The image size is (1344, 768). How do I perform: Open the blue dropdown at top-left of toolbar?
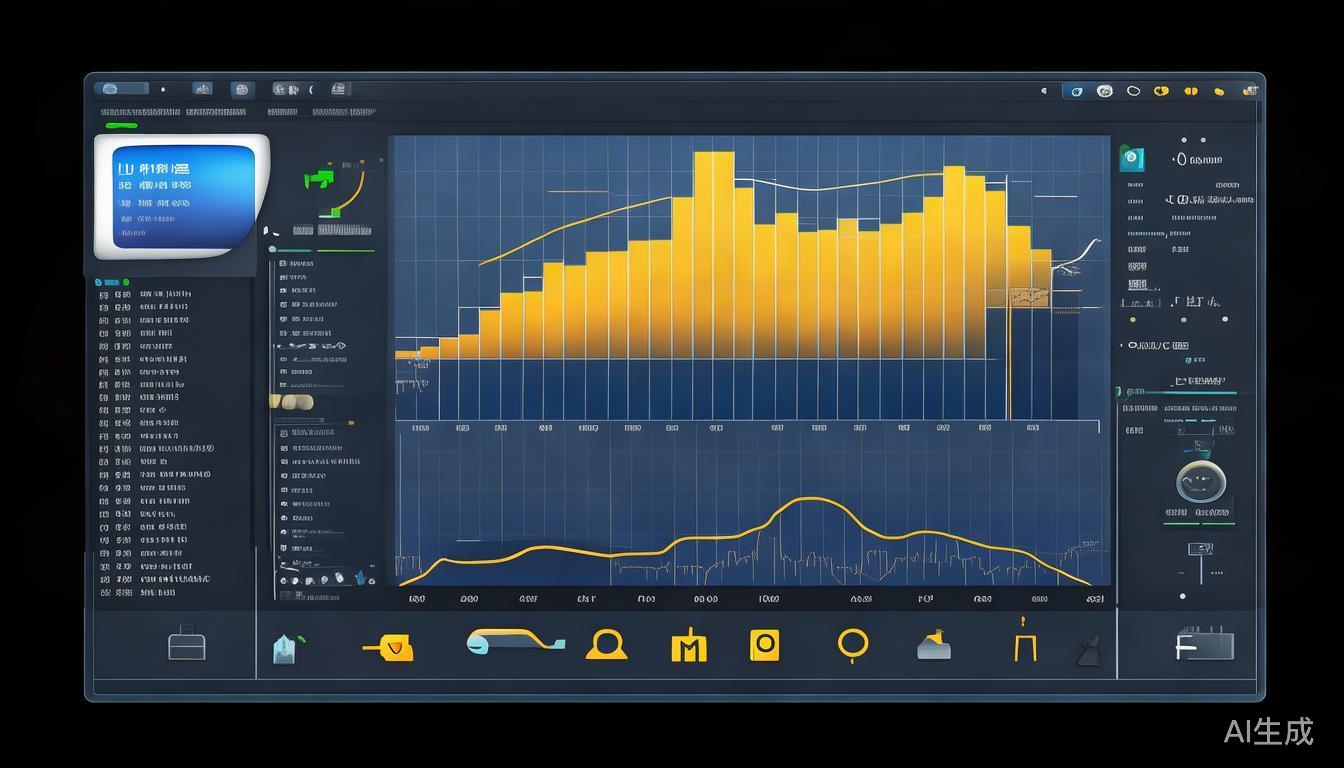pyautogui.click(x=121, y=89)
